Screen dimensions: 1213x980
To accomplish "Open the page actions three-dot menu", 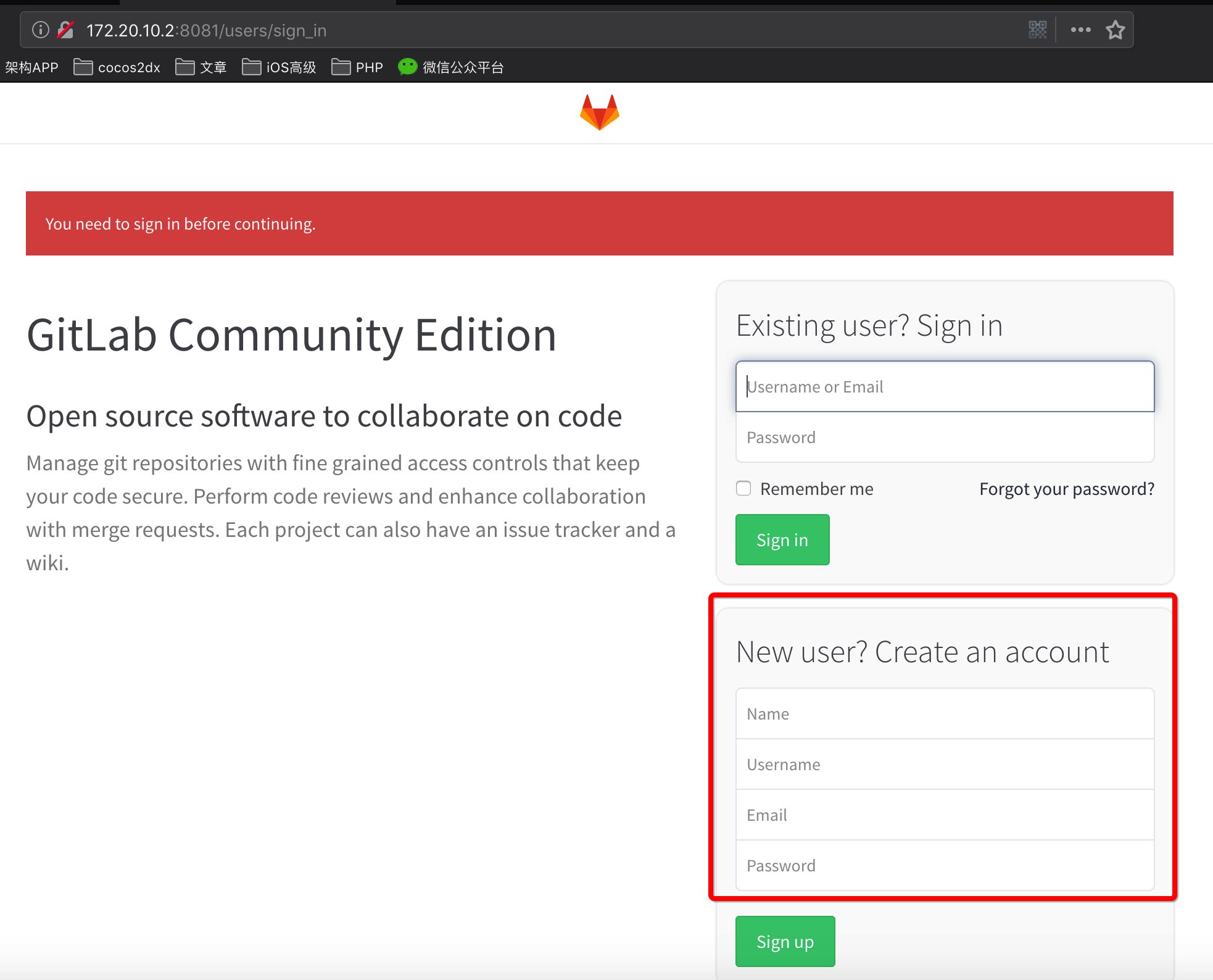I will click(1080, 30).
